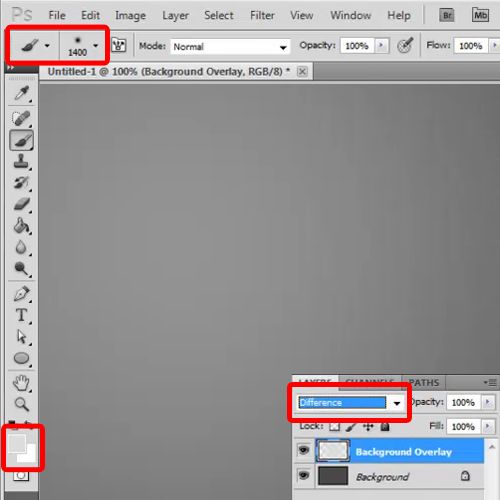Click the foreground color swatch

click(17, 443)
